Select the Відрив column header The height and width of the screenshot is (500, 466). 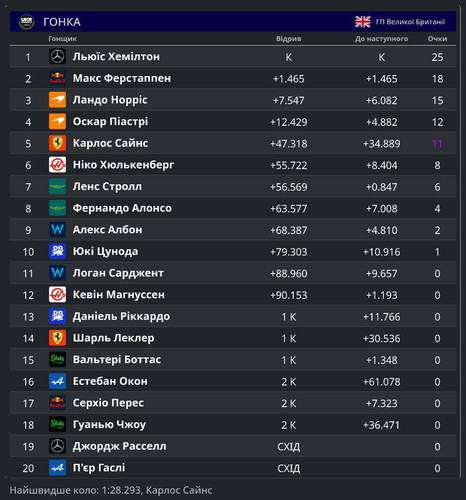[x=288, y=39]
